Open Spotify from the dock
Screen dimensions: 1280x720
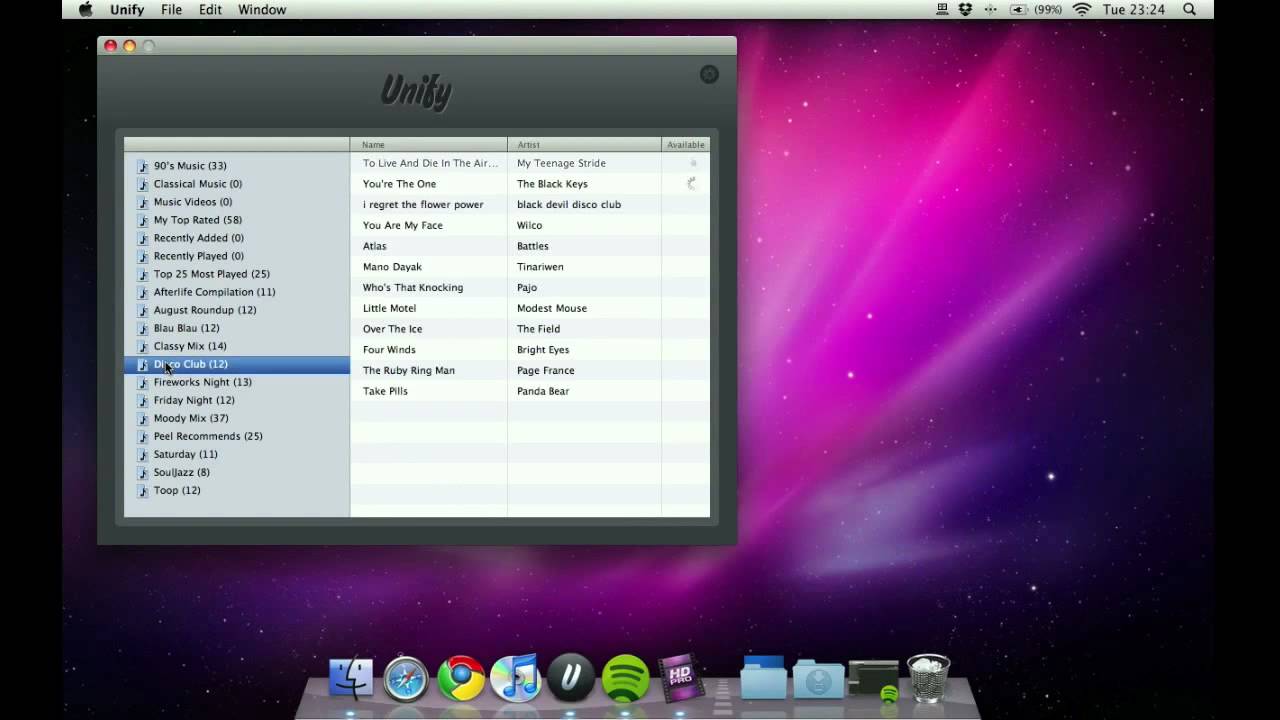pos(625,679)
